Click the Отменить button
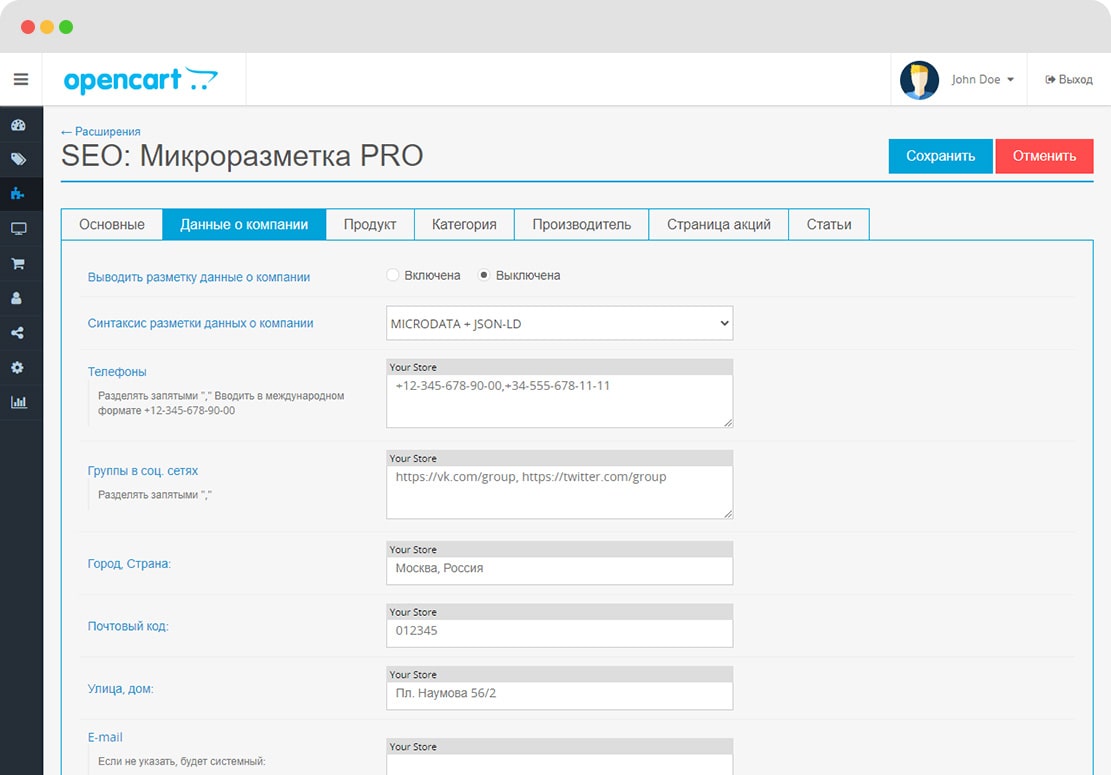The image size is (1111, 775). (1044, 156)
